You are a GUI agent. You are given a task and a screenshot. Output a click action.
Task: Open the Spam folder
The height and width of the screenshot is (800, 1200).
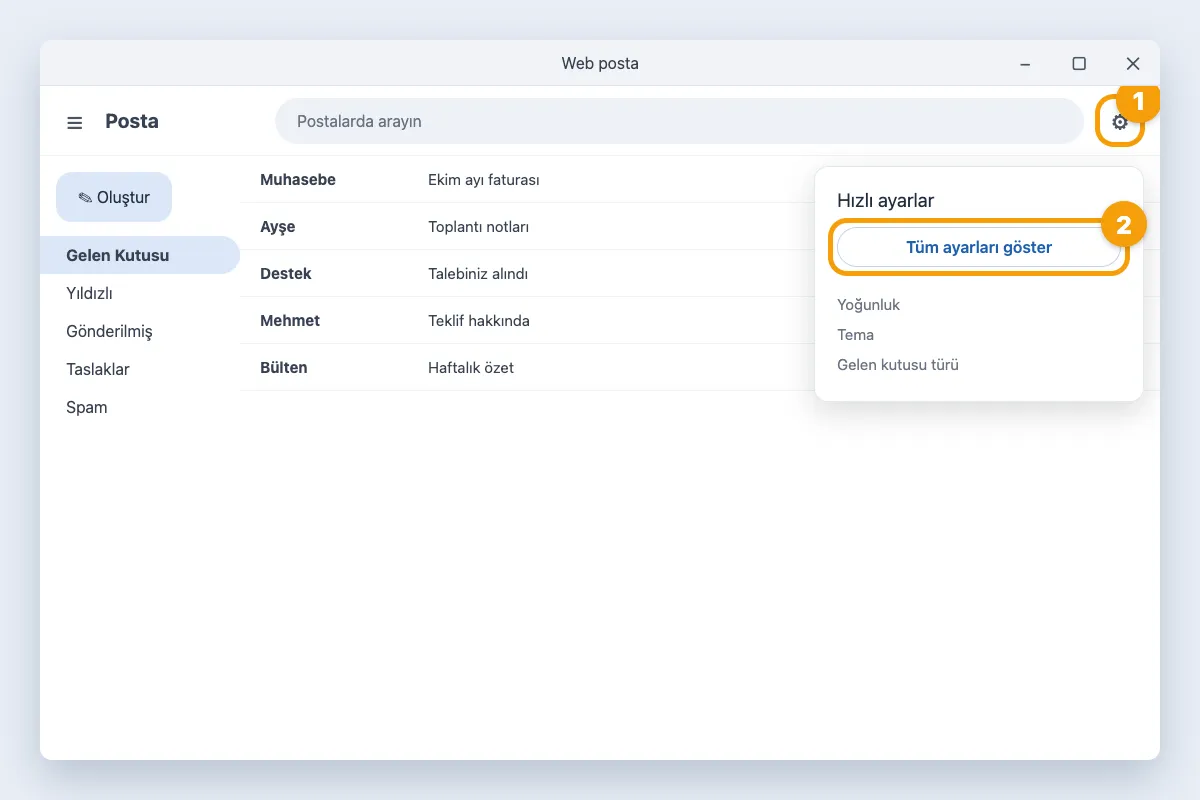pos(140,407)
